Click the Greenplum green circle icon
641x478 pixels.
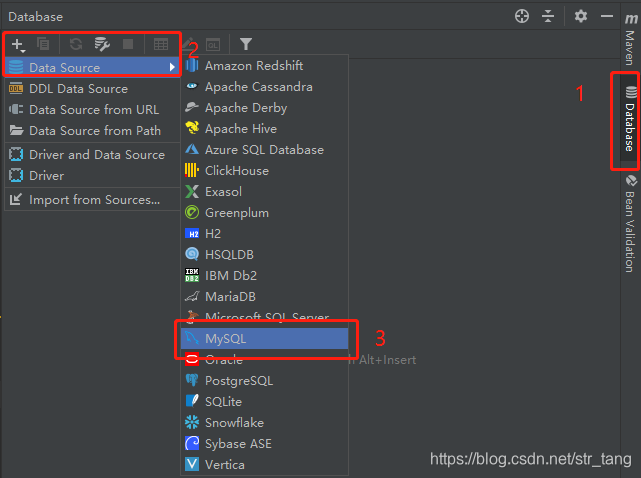pos(192,212)
